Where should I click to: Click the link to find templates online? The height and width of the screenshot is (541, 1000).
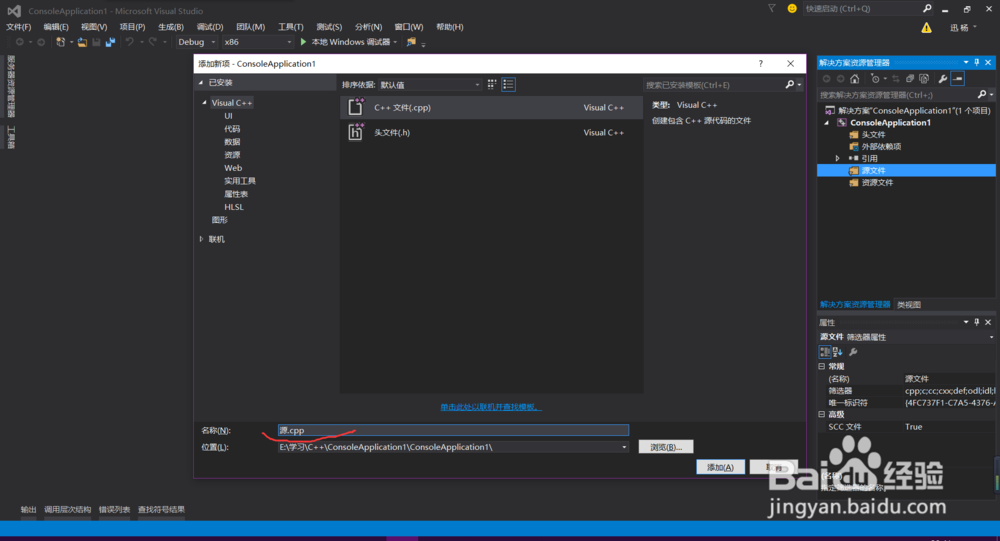(491, 407)
